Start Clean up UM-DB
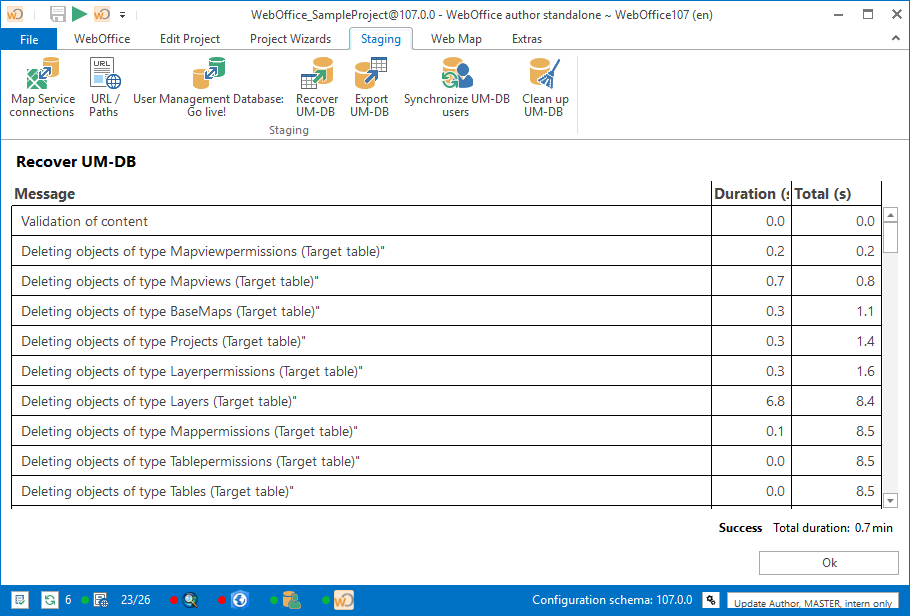This screenshot has width=910, height=616. 545,85
